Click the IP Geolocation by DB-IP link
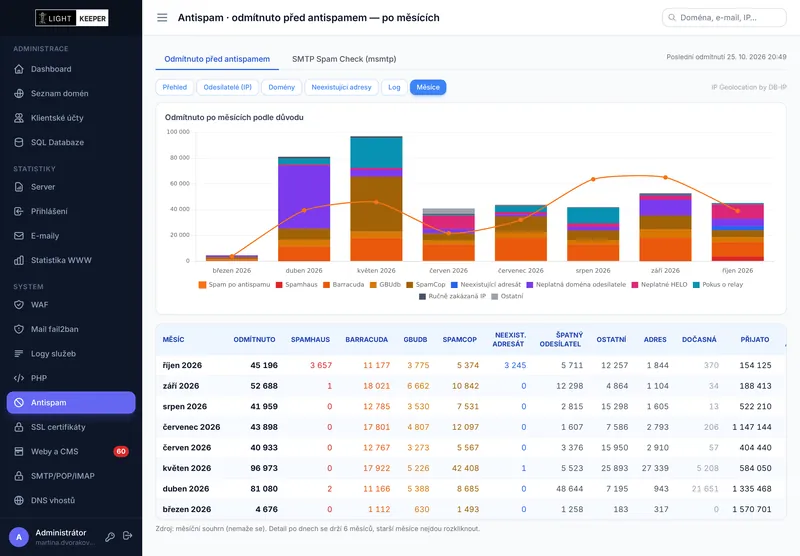 tap(748, 87)
